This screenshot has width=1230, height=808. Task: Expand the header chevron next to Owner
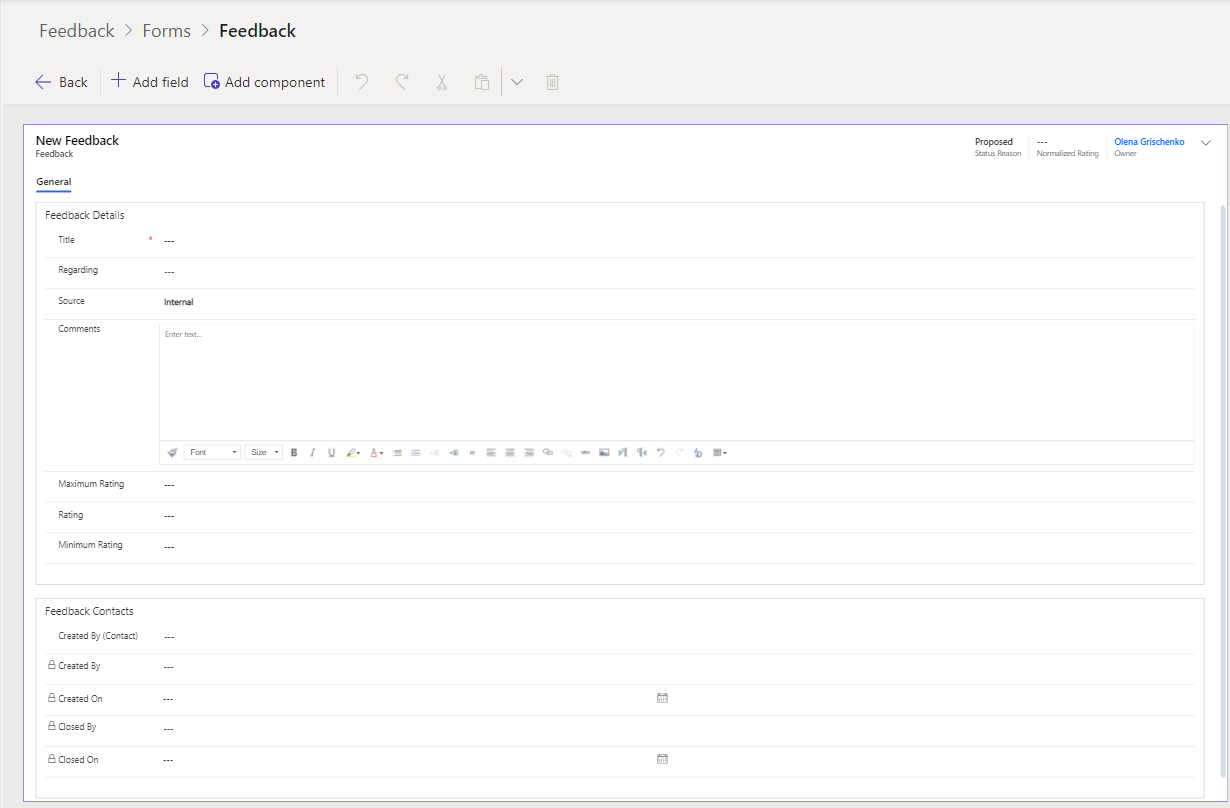pyautogui.click(x=1205, y=143)
